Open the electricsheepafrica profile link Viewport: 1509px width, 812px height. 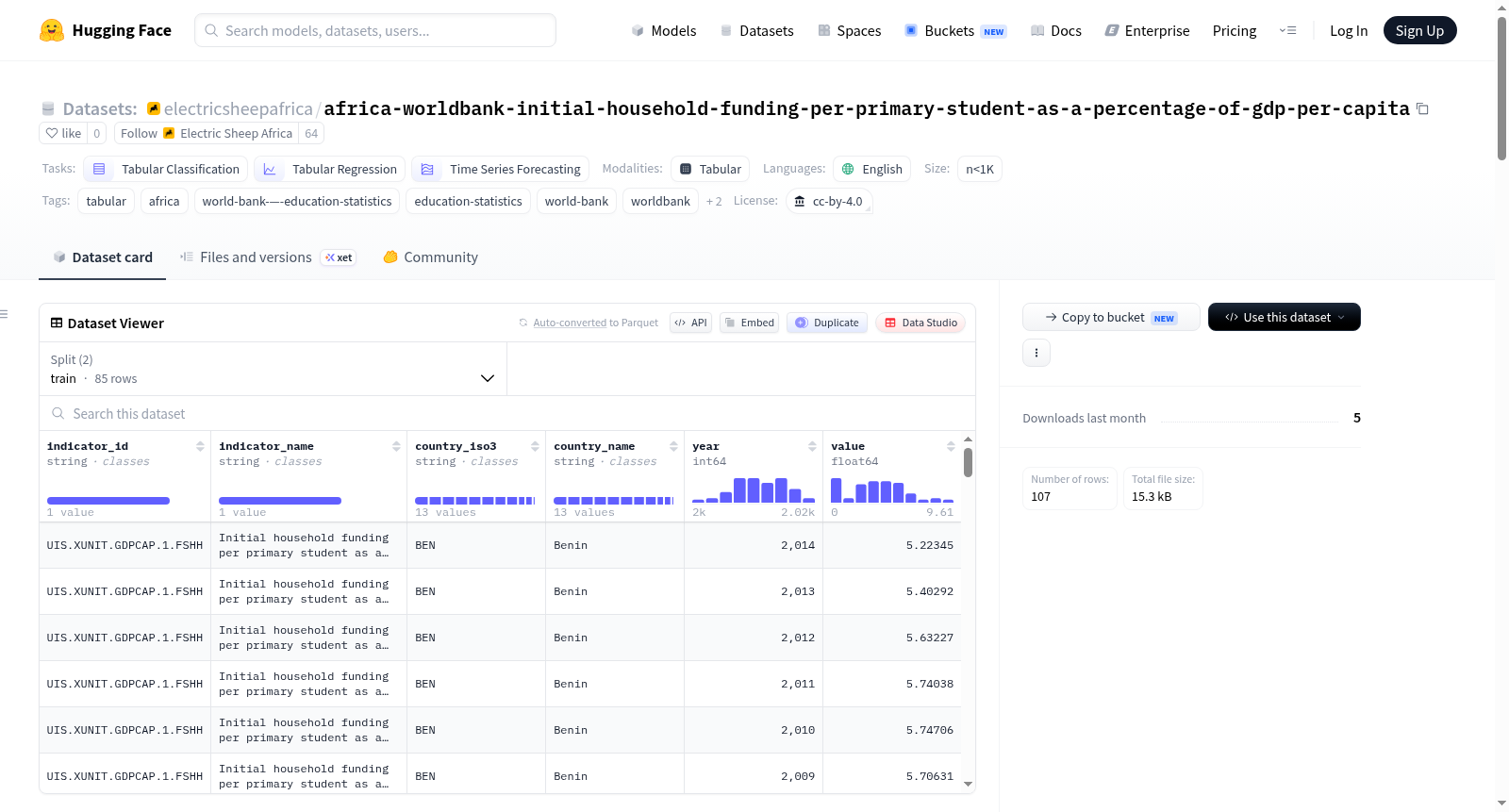coord(238,108)
